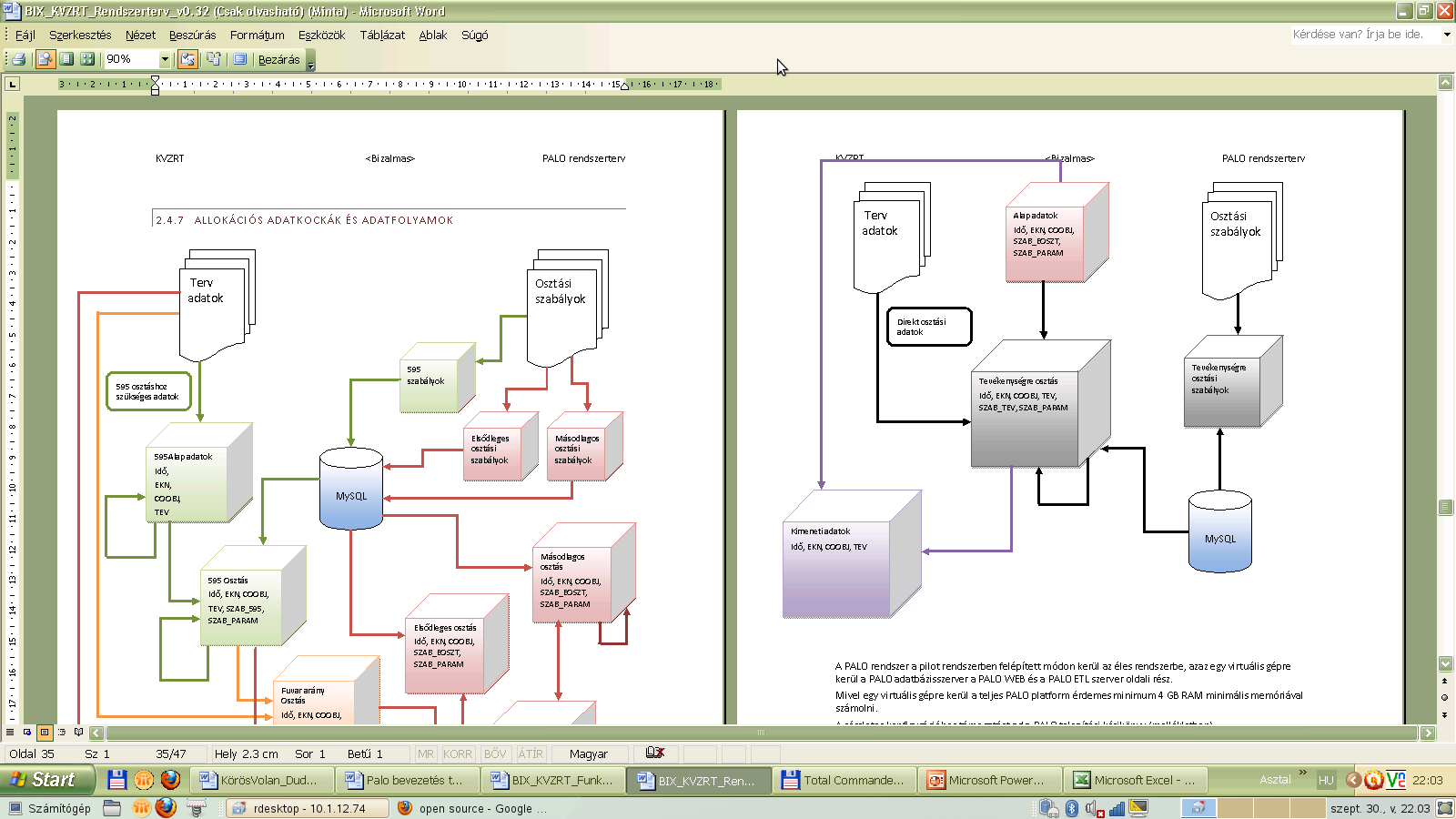Switch to Microsoft Excel taskbar button
Image resolution: width=1456 pixels, height=819 pixels.
tap(1135, 780)
